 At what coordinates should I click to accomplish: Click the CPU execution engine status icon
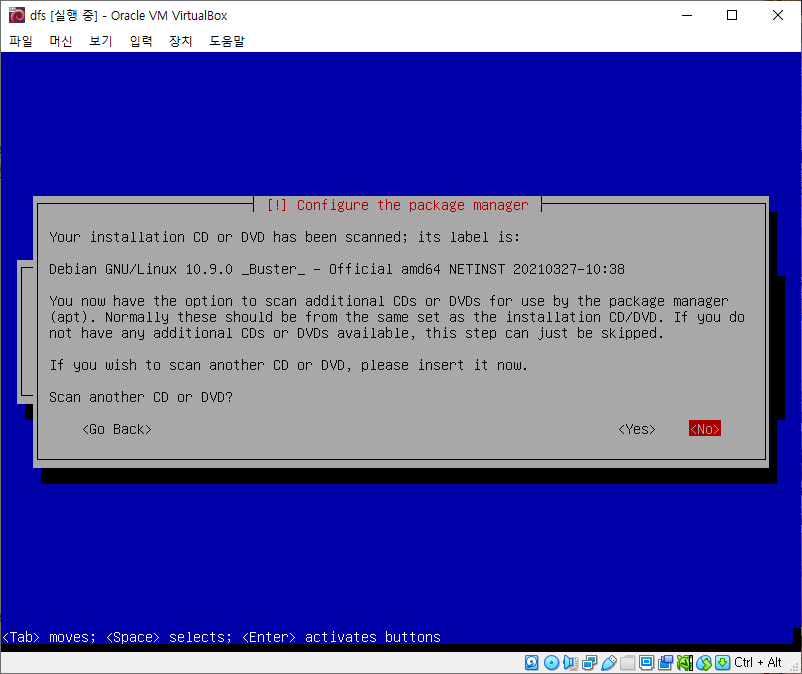point(684,663)
